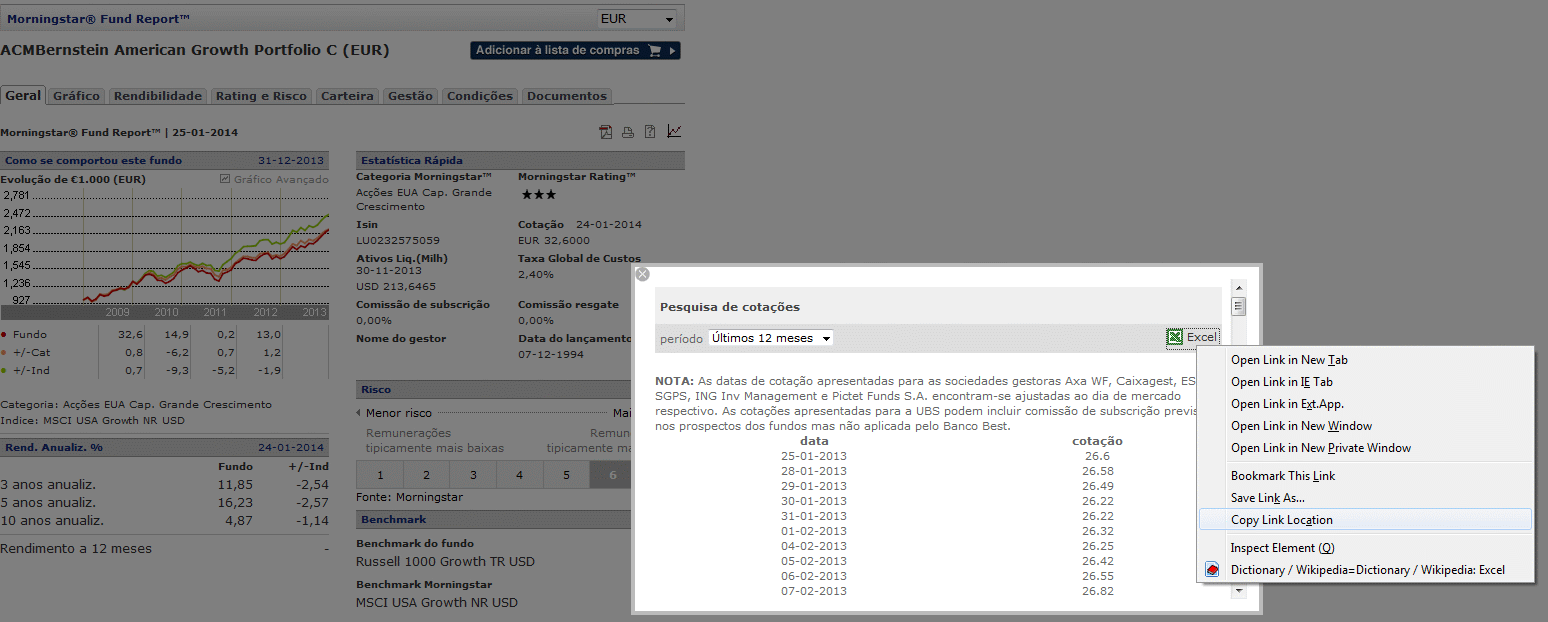Select Save Link As...
Image resolution: width=1548 pixels, height=622 pixels.
1365,498
